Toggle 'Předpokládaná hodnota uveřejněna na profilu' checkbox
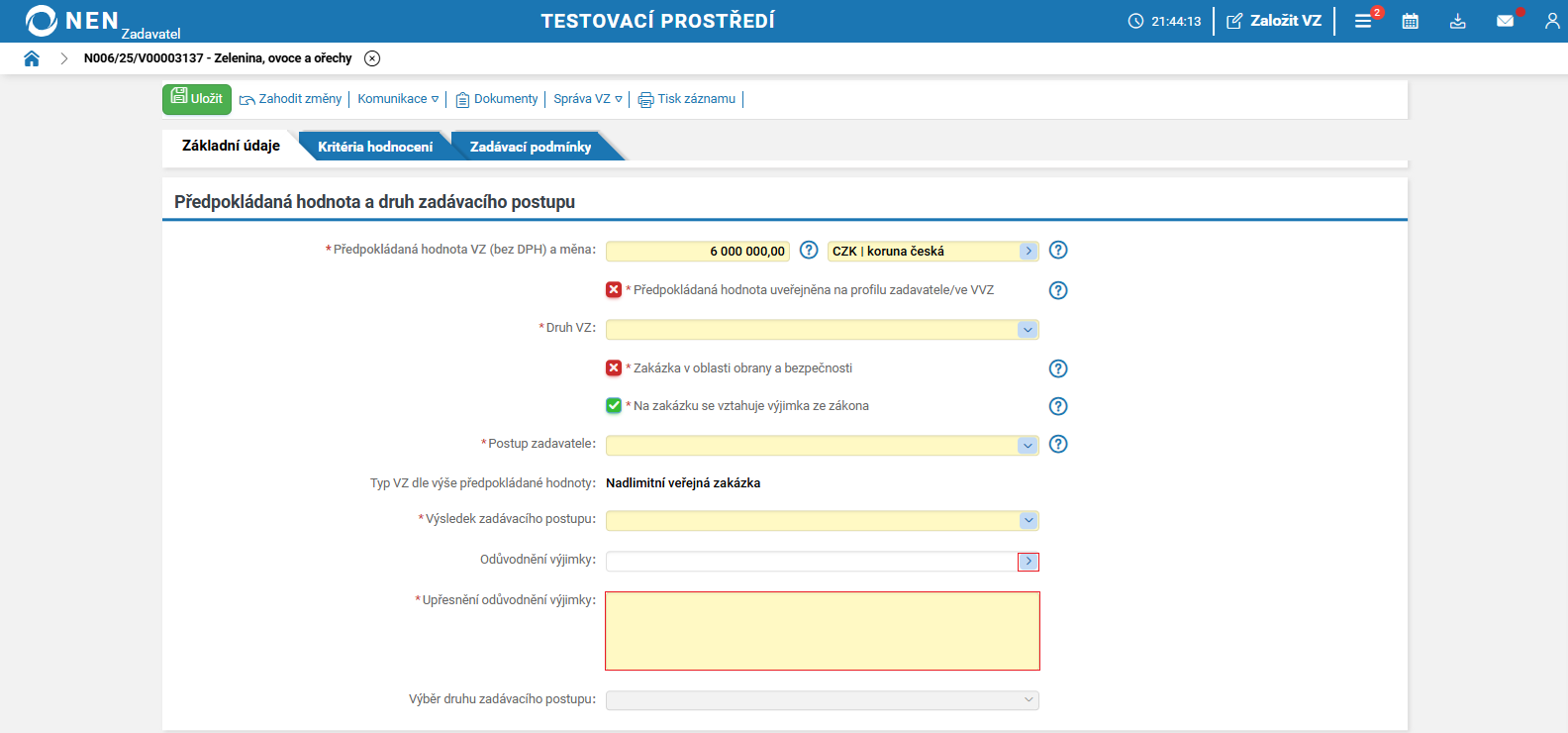Screen dimensions: 1568x733 pyautogui.click(x=614, y=290)
